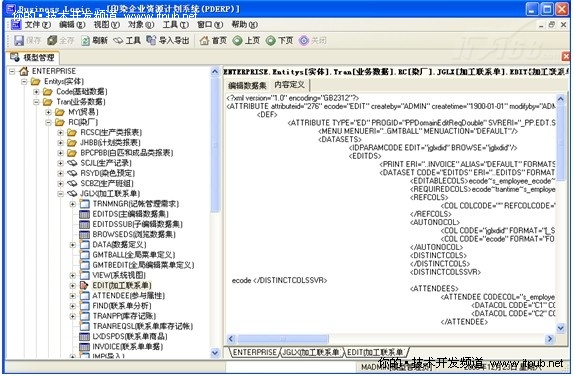
Task: Click the 导入导出 import/export icon
Action: [x=151, y=40]
